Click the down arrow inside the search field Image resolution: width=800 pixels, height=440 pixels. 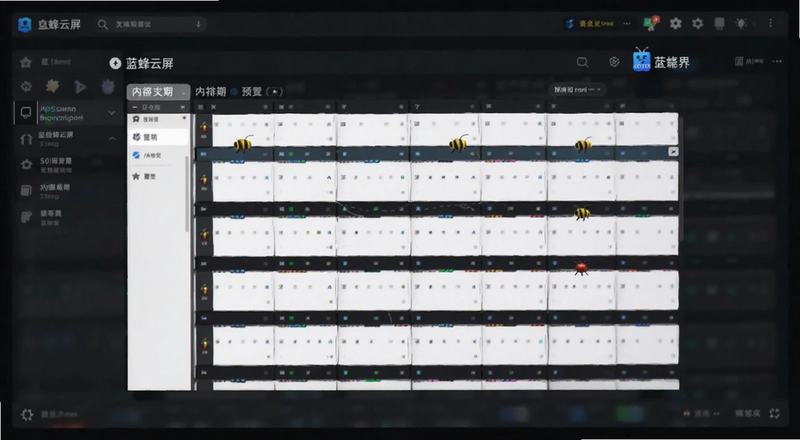click(x=198, y=24)
